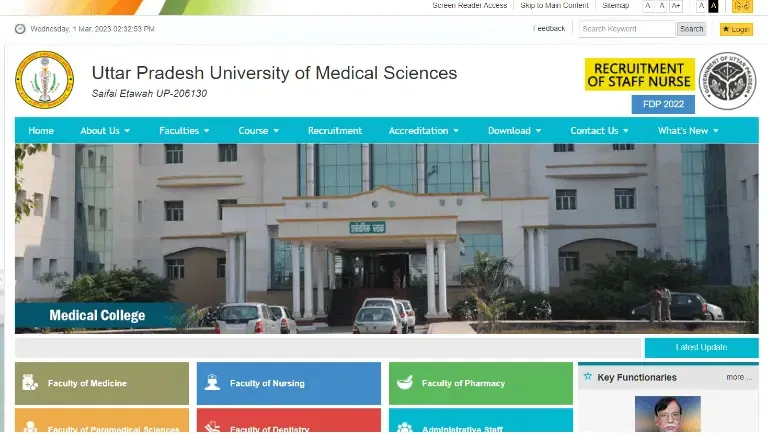The height and width of the screenshot is (435, 768).
Task: Enable black high-contrast theme
Action: pos(713,6)
